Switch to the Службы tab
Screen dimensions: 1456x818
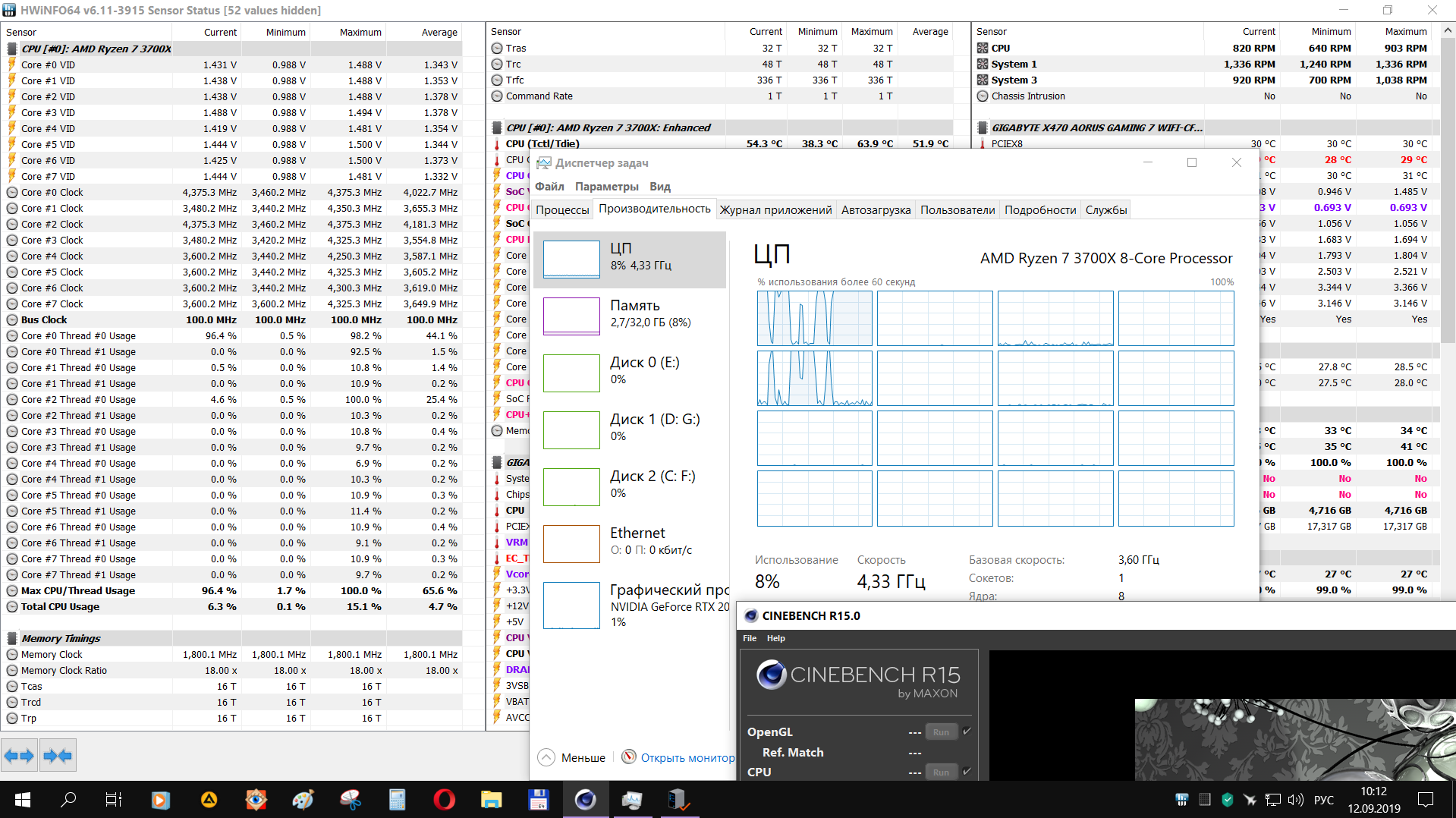1106,210
